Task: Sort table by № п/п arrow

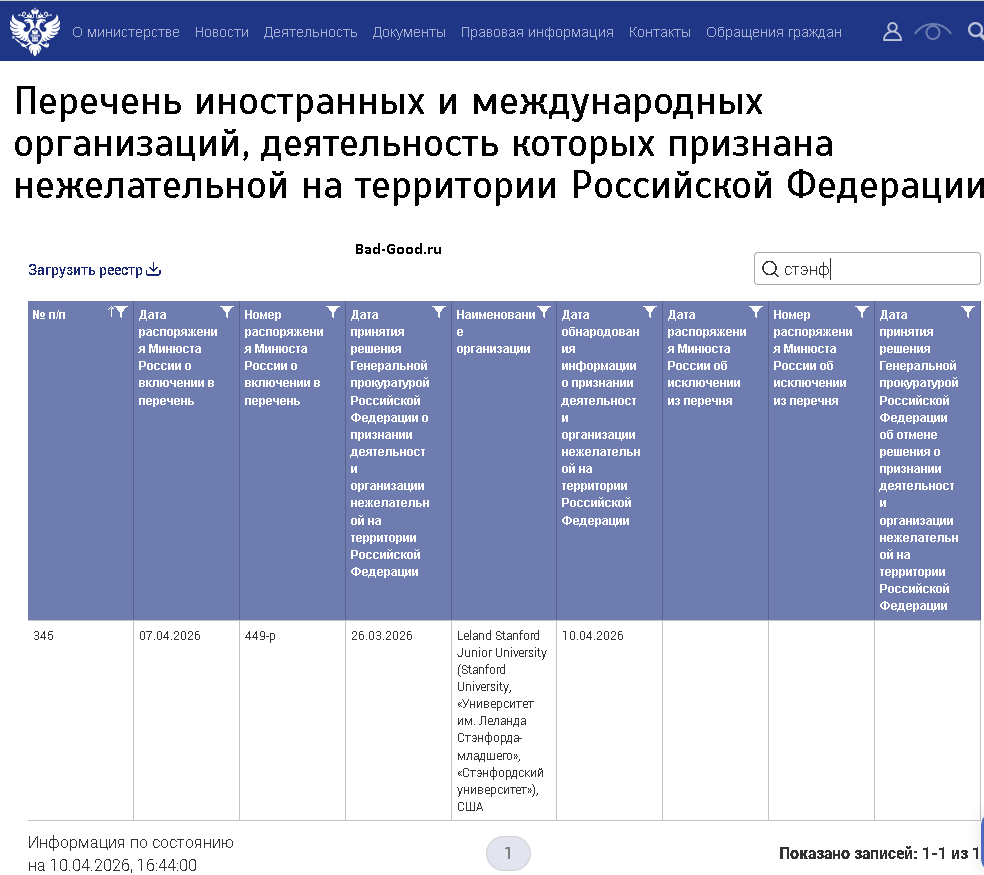Action: 111,313
